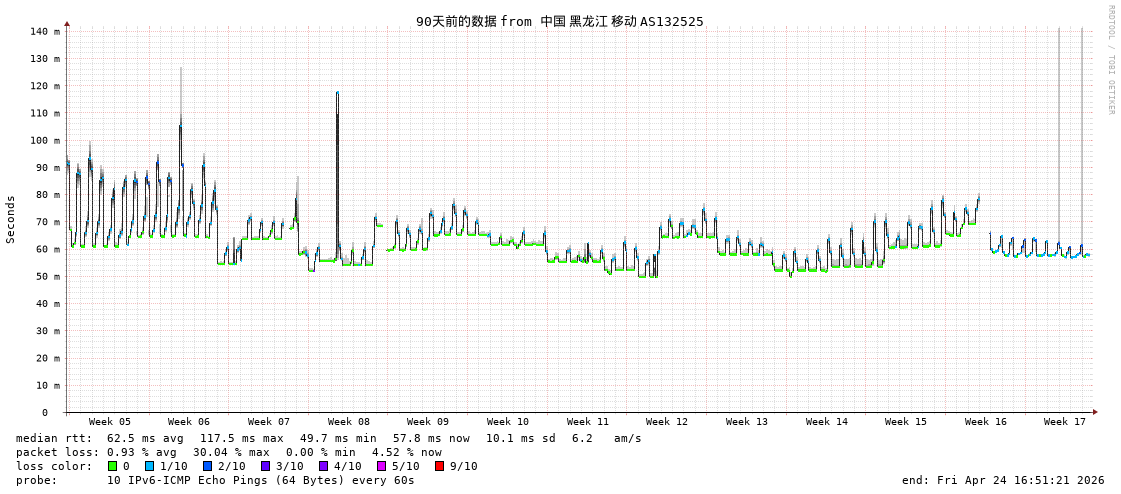The image size is (1121, 494).
Task: Click the red arrow atop the Y axis
Action: 67,23
